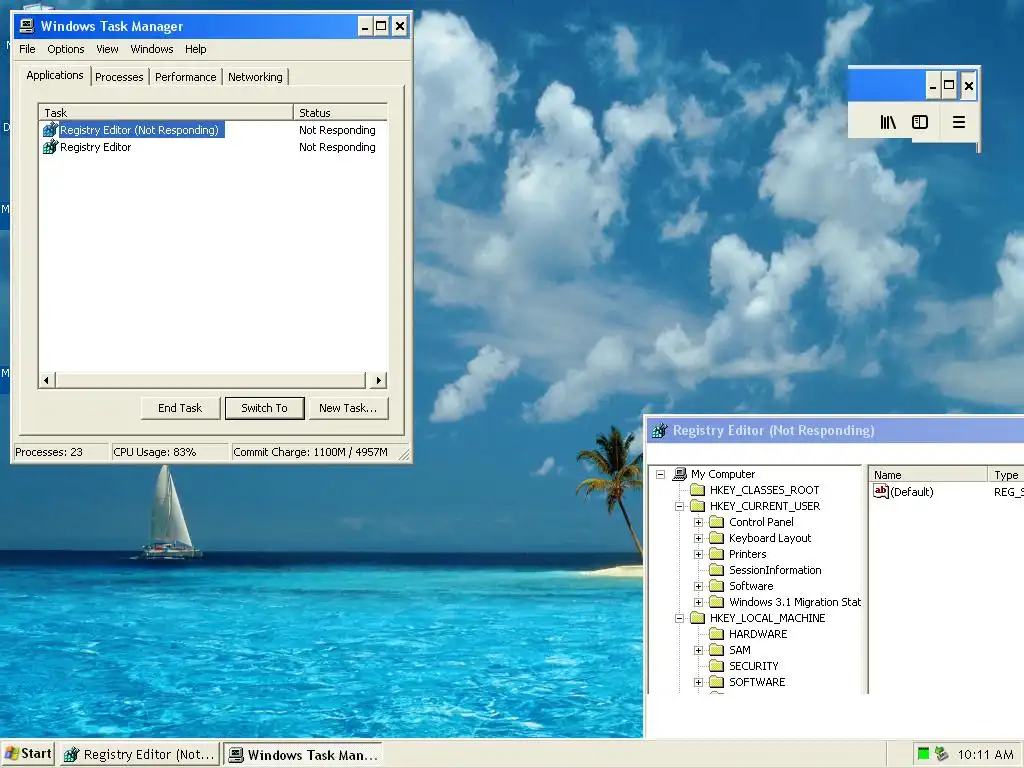Click the SECURITY folder icon
Viewport: 1024px width, 768px height.
click(x=717, y=666)
